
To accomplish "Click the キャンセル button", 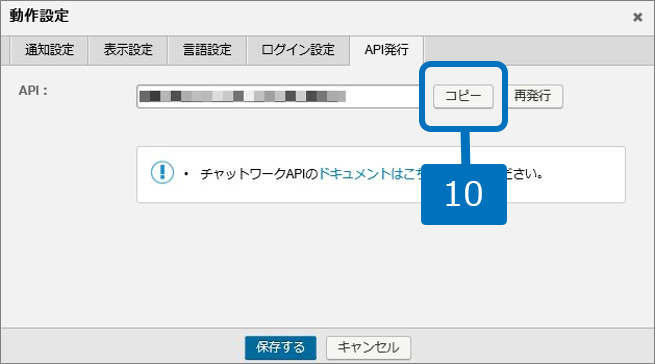I will [368, 347].
